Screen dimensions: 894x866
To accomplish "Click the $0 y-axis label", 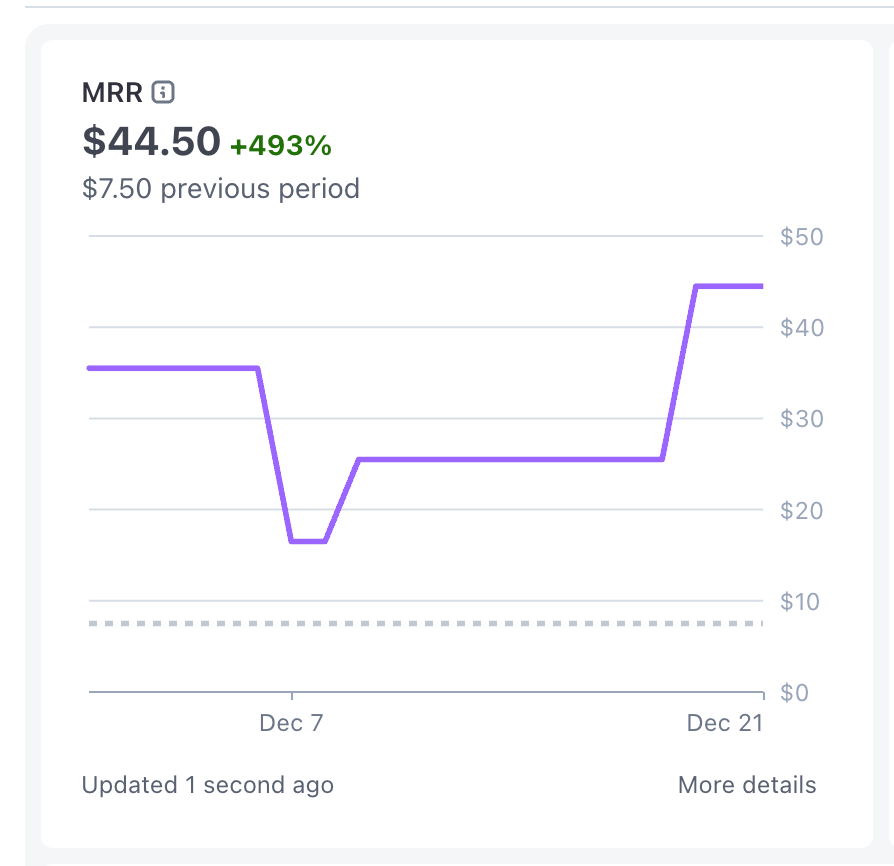I will (794, 692).
